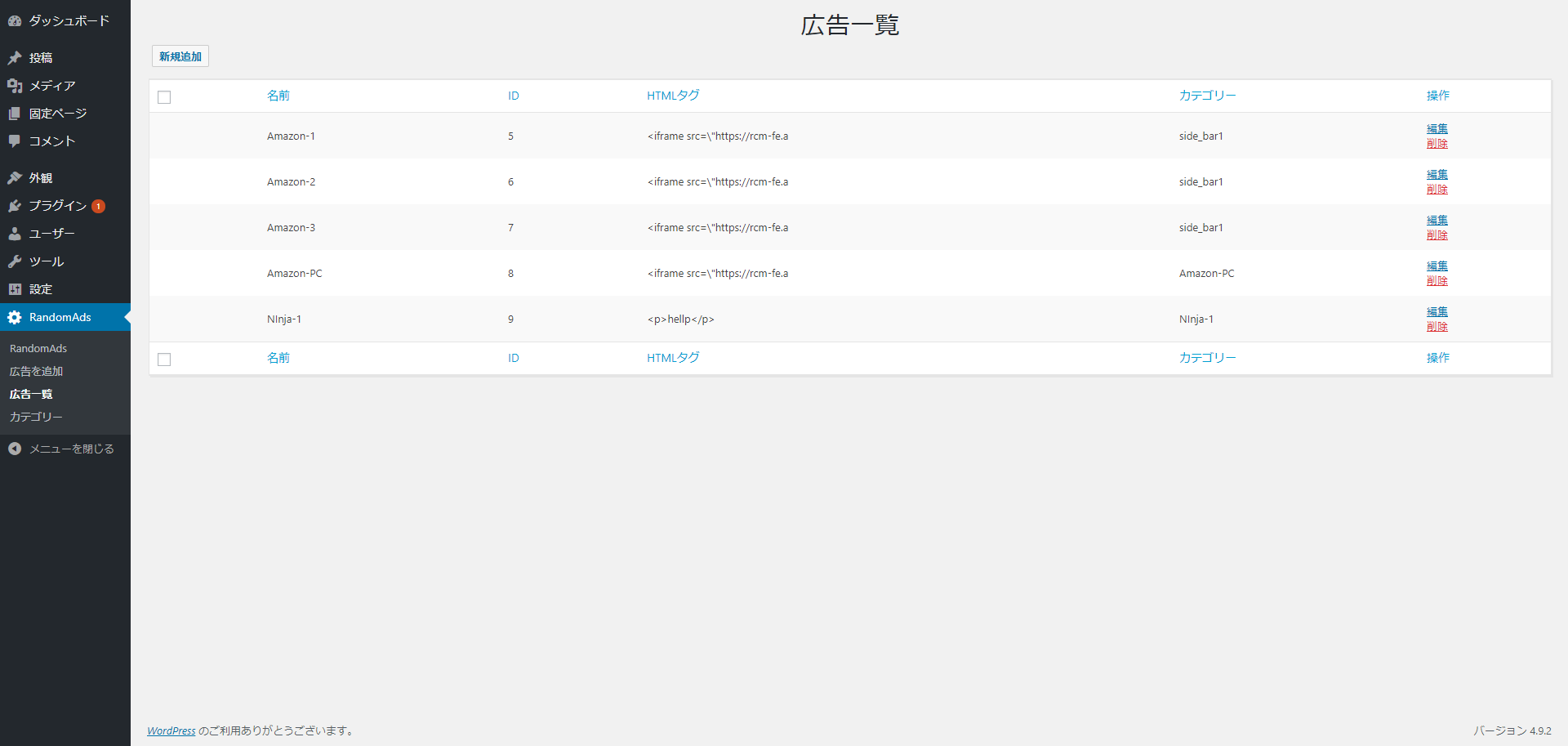Sort by ID column header
Screen dimensions: 1568x746
point(514,96)
